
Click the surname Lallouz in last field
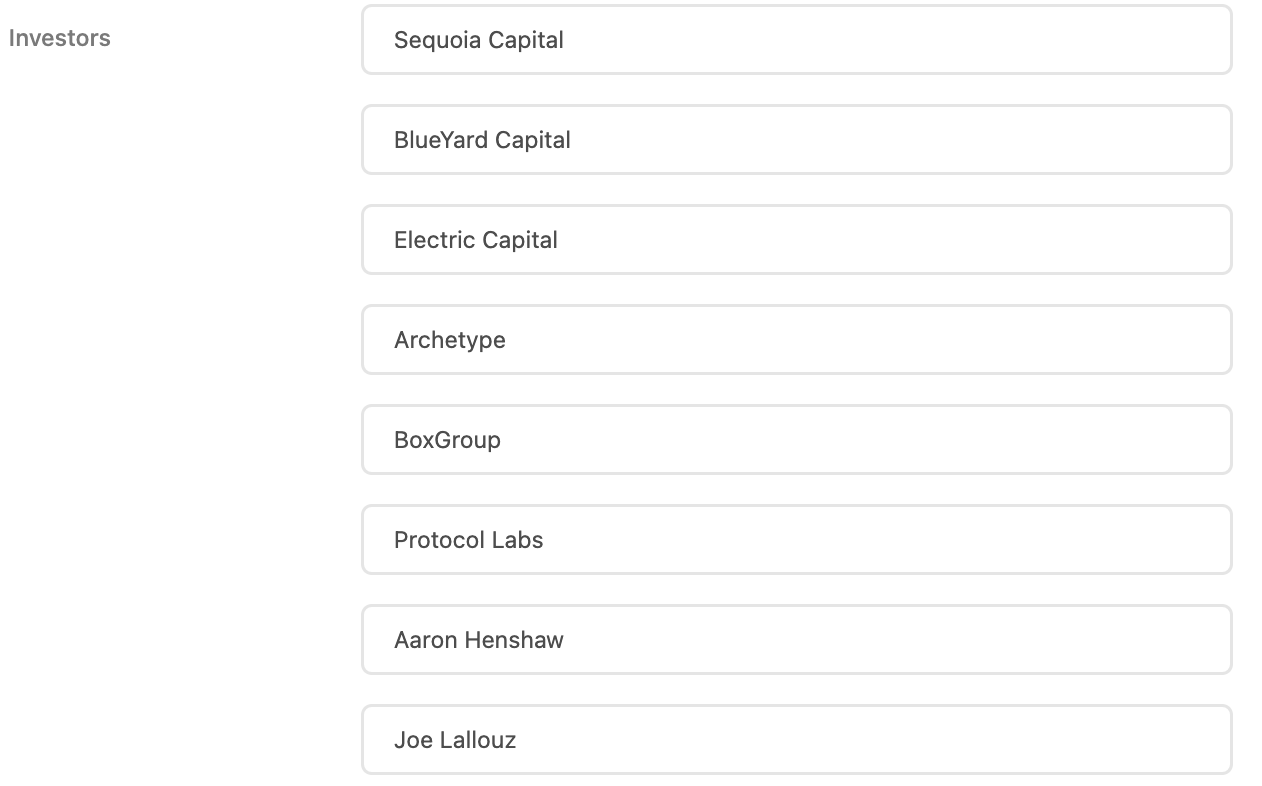click(478, 740)
